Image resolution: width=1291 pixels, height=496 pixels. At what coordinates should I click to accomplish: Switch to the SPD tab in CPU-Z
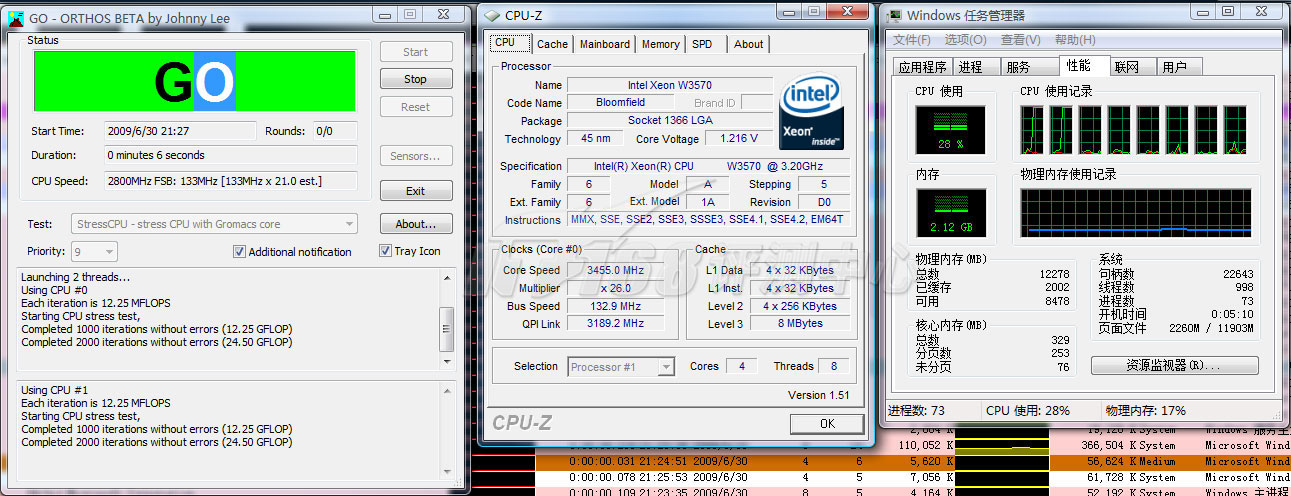[x=703, y=44]
